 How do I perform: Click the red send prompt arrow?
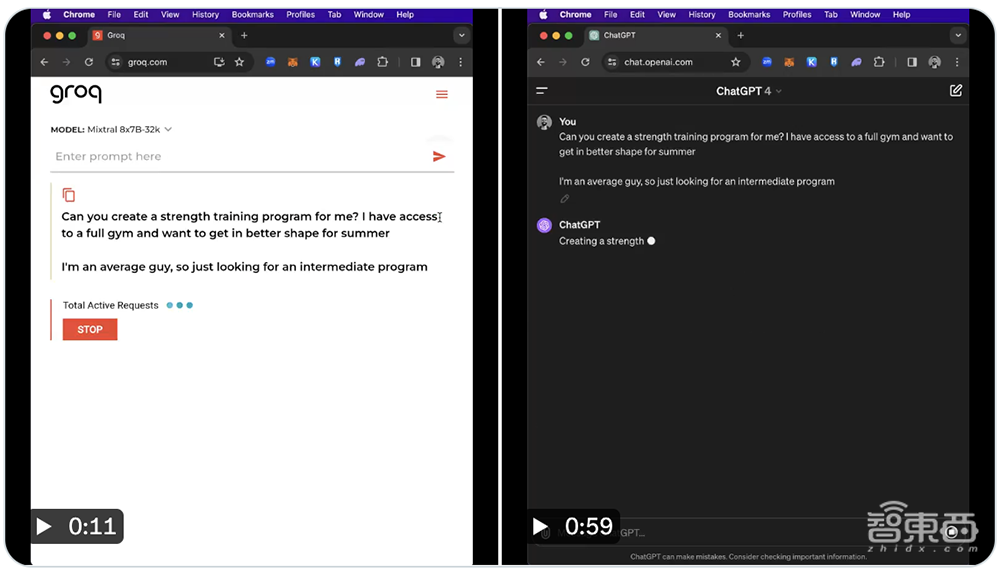pos(439,157)
